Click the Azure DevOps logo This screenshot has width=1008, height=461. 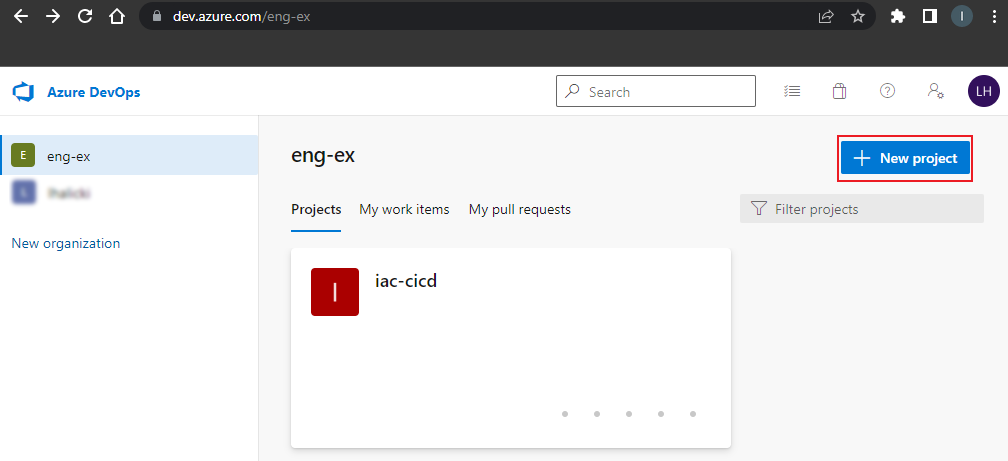tap(23, 92)
